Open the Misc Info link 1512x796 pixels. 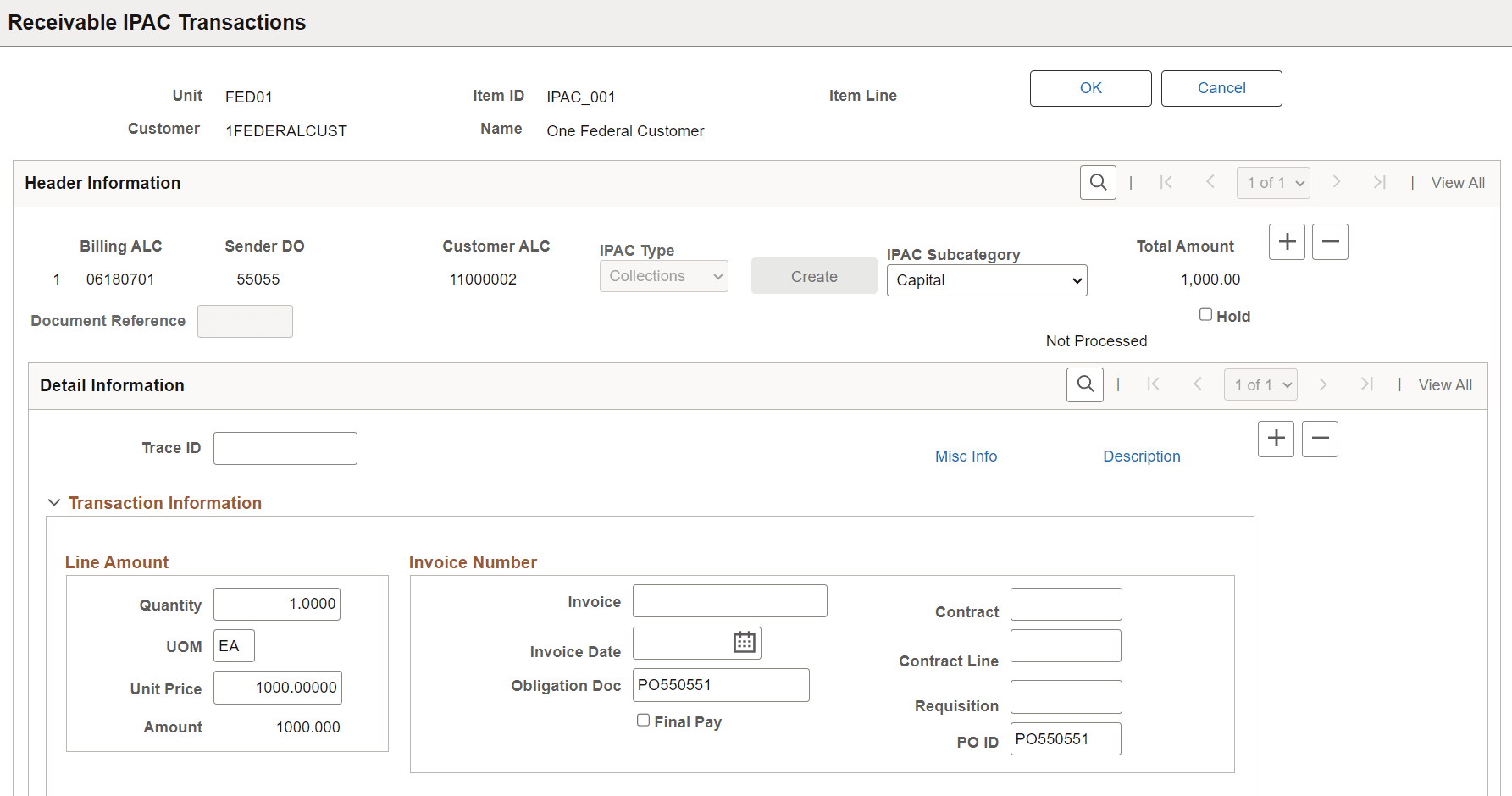[966, 456]
